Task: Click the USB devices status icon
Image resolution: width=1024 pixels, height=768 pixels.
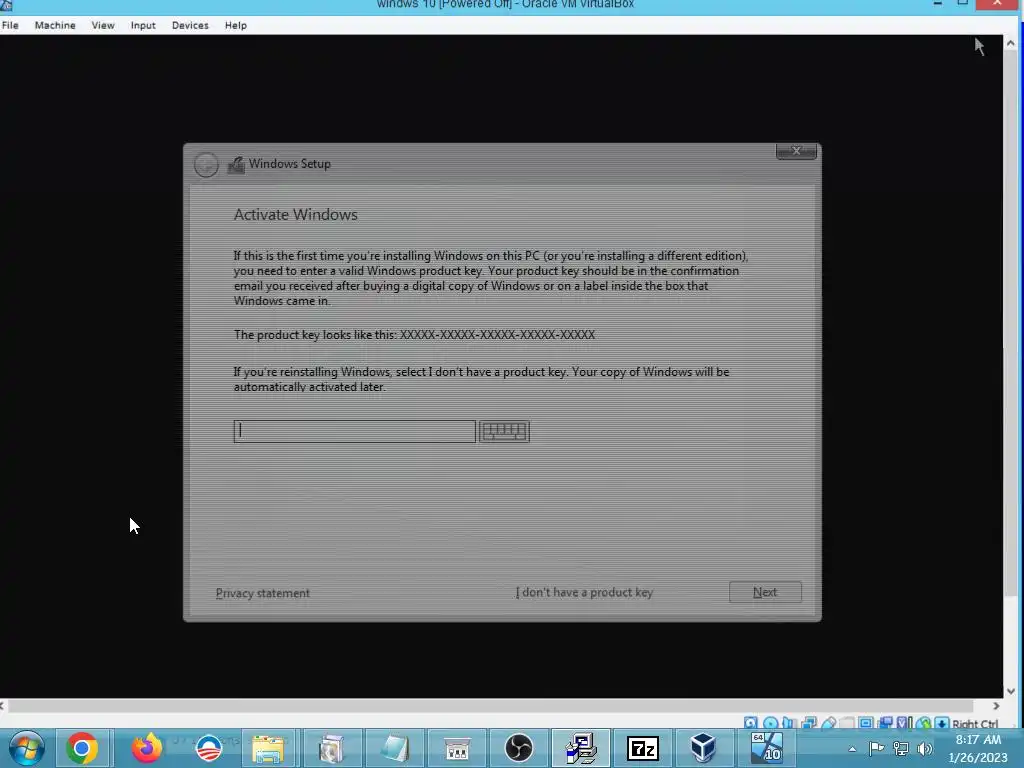Action: click(829, 723)
